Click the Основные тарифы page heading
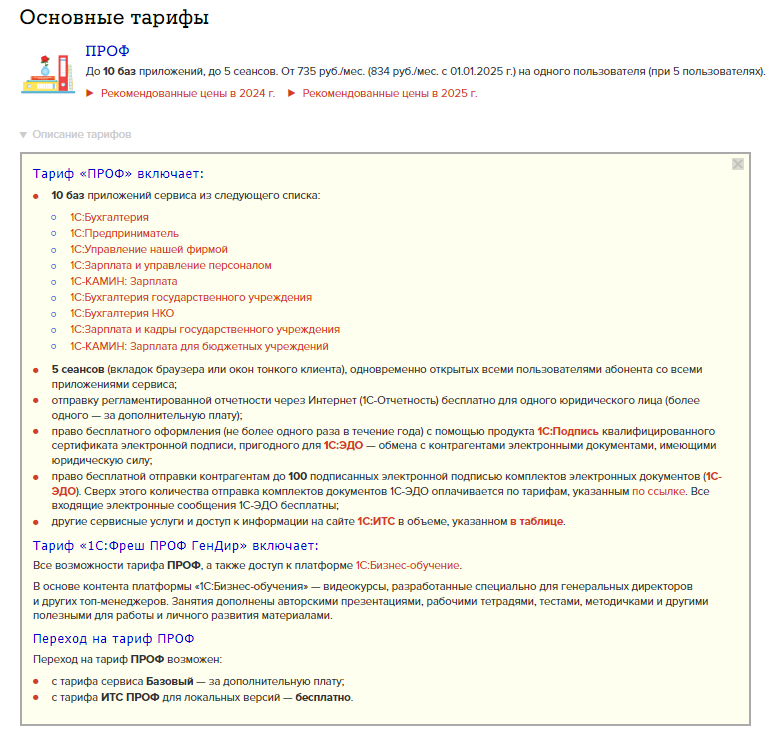 (x=114, y=17)
